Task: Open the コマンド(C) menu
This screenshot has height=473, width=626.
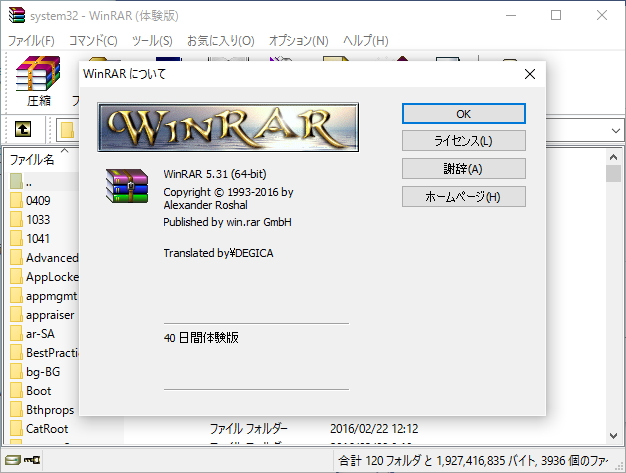Action: click(x=93, y=41)
